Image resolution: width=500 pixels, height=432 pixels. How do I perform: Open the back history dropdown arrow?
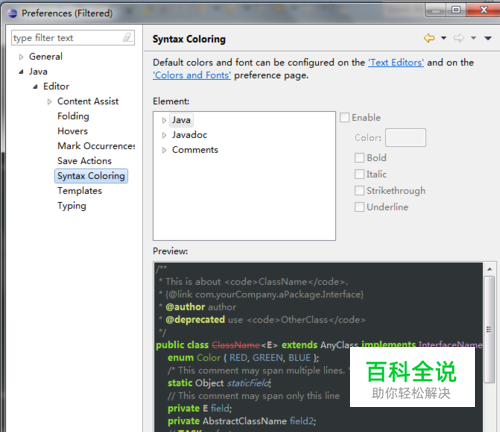click(444, 38)
